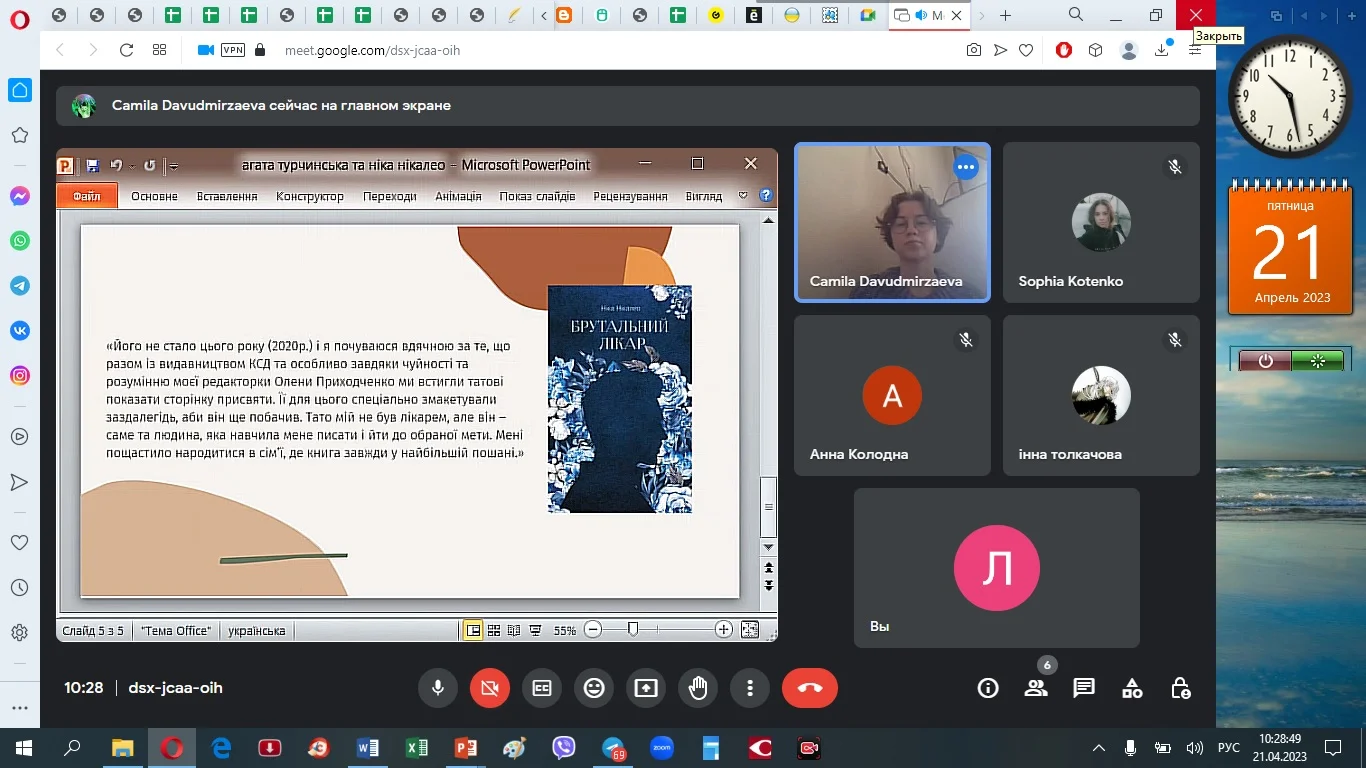Switch to Вставлення ribbon tab
1366x768 pixels.
(x=227, y=196)
